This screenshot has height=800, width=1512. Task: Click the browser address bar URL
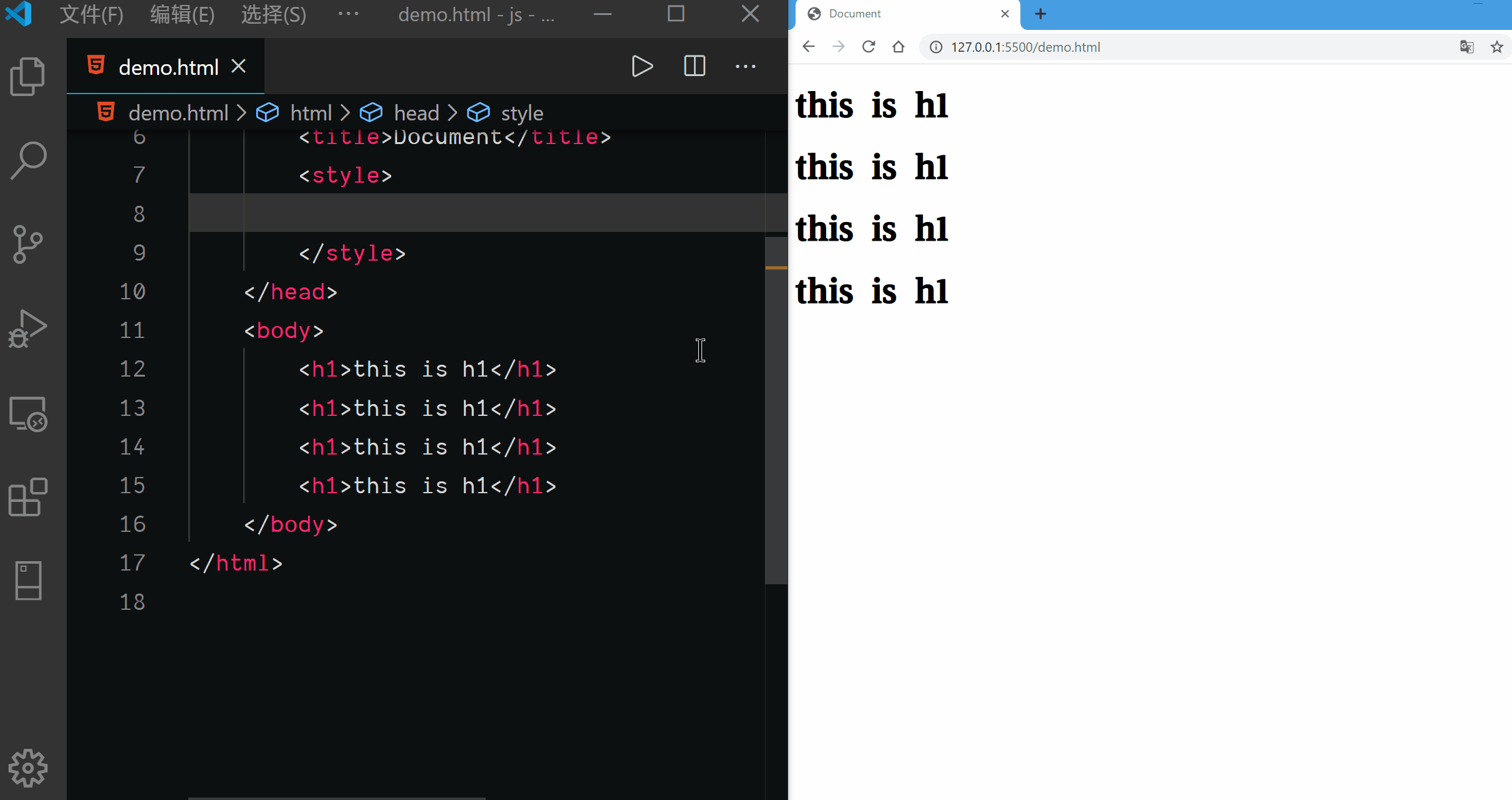tap(1025, 47)
